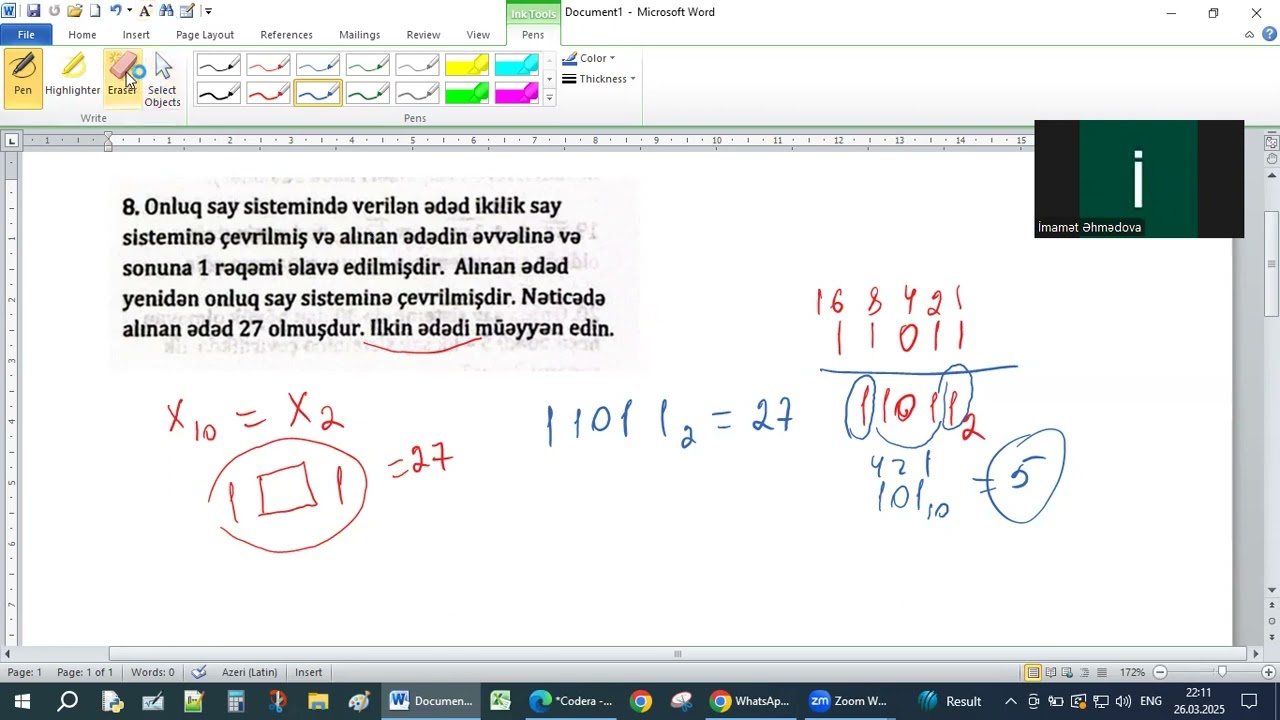Image resolution: width=1280 pixels, height=720 pixels.
Task: Select the Highlighter tool
Action: point(73,78)
